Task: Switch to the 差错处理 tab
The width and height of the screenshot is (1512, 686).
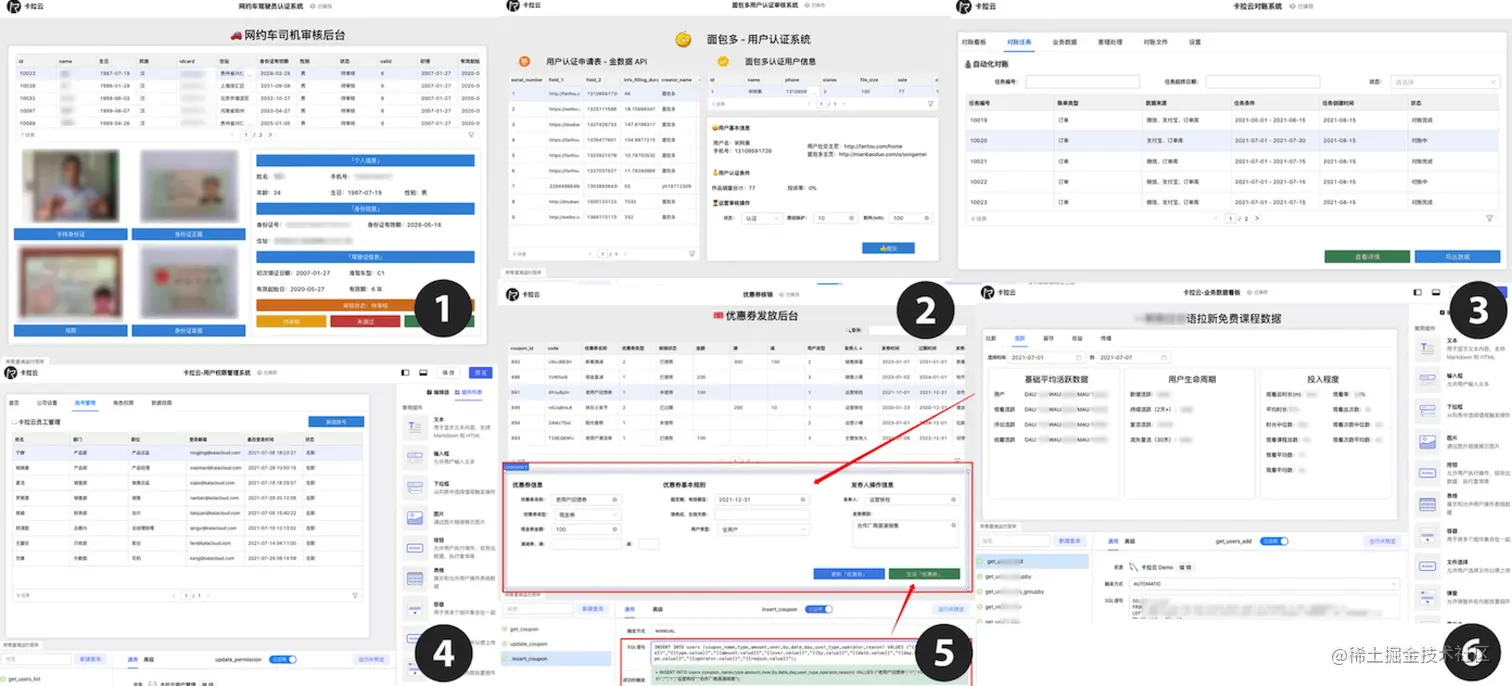Action: point(1109,43)
